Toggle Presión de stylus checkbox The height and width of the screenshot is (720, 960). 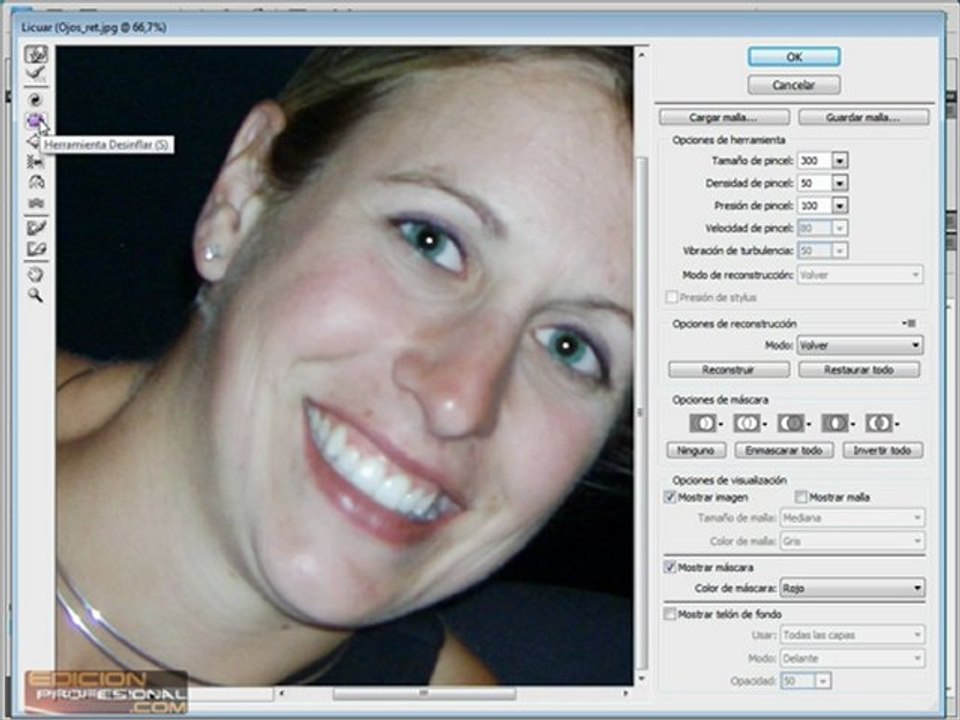tap(672, 298)
